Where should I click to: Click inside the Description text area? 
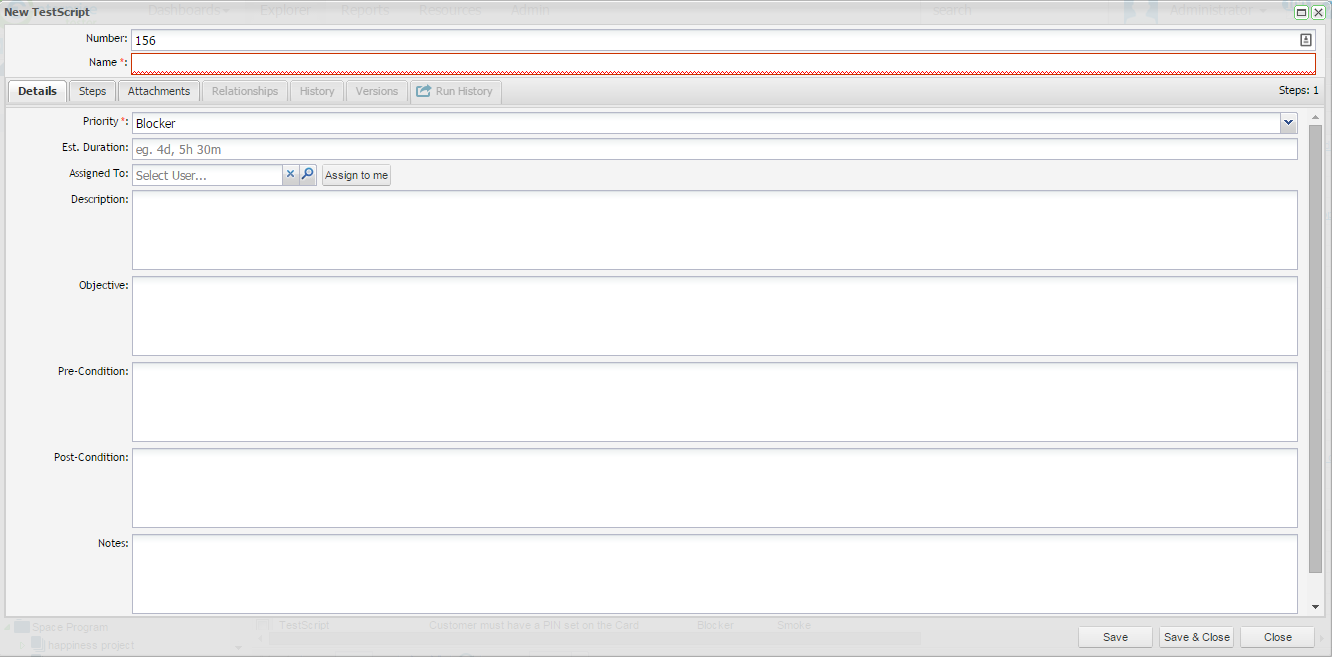[x=714, y=229]
